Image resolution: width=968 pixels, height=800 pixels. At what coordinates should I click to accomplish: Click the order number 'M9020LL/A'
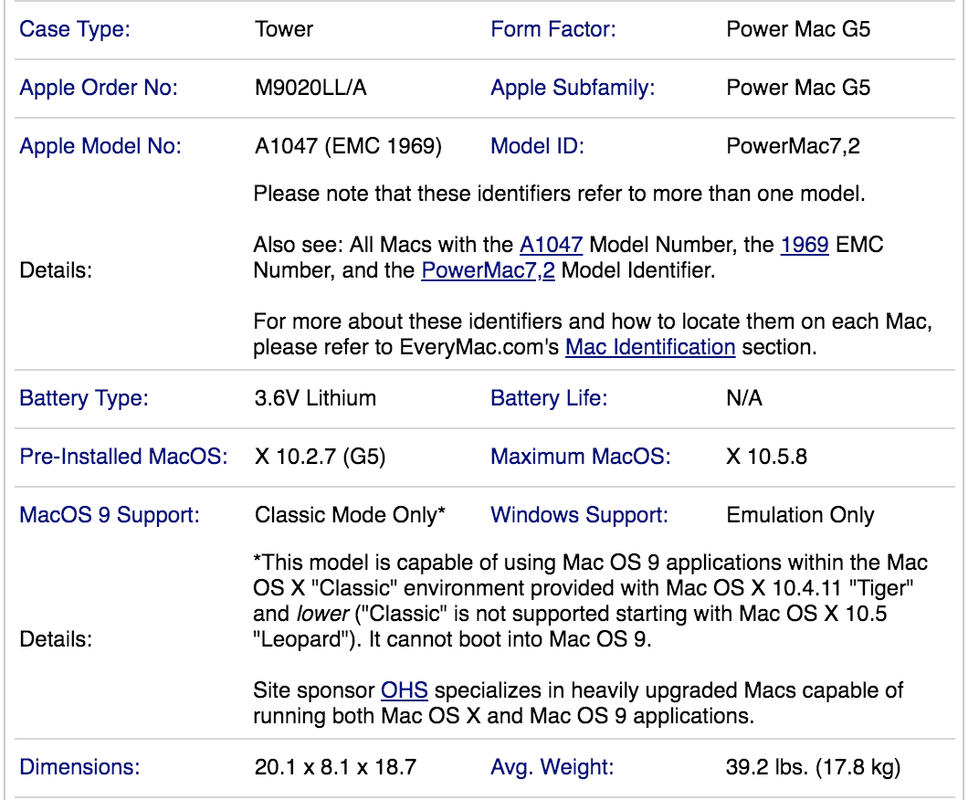point(311,88)
